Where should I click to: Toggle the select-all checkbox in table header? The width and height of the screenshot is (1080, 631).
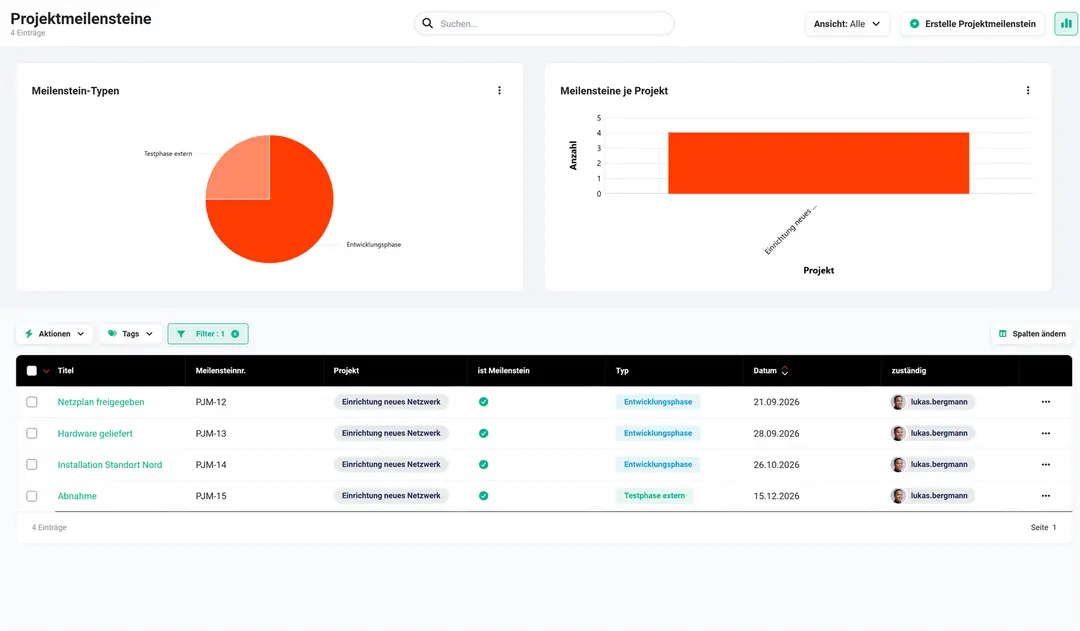[x=32, y=371]
